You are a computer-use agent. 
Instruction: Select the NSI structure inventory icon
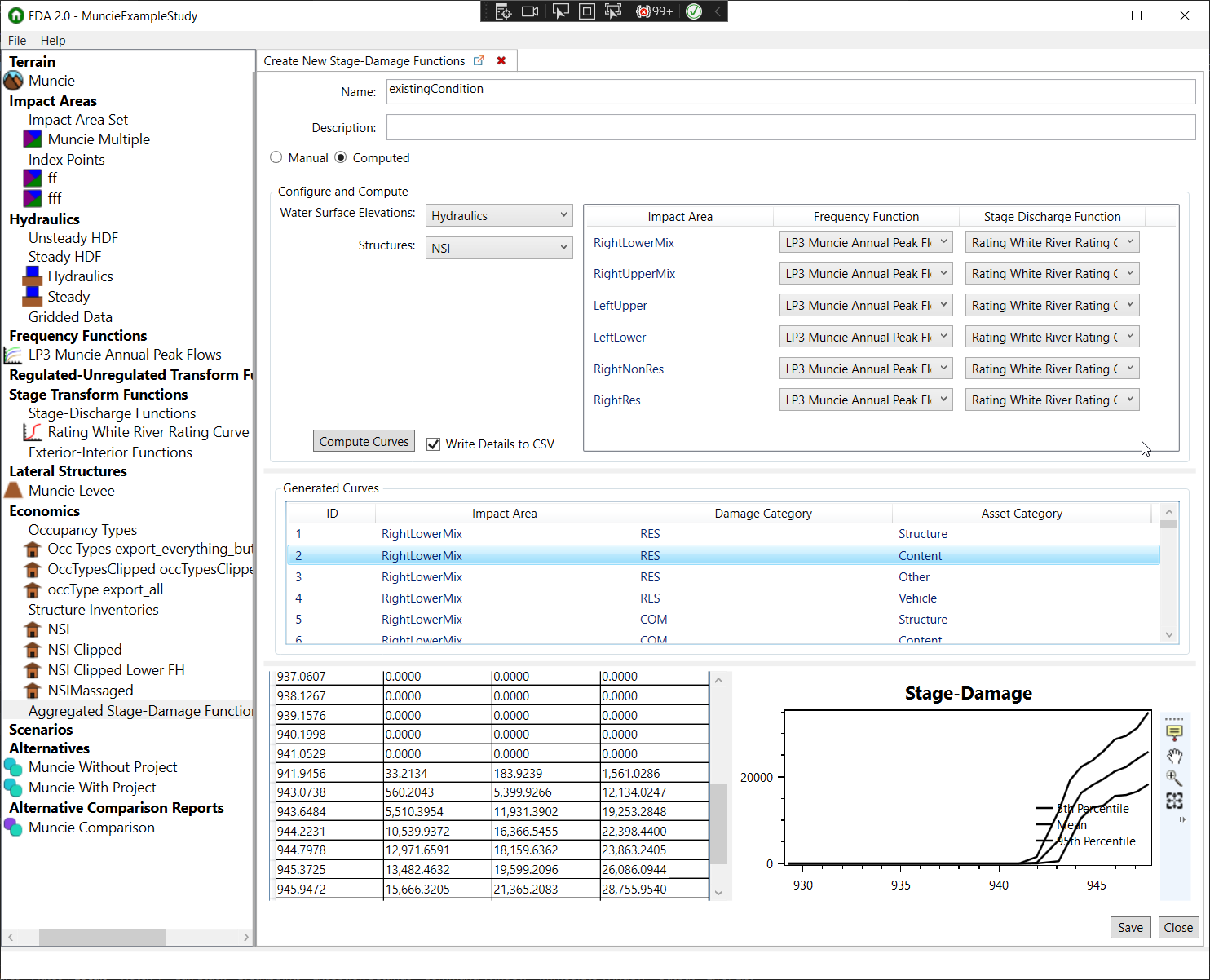tap(33, 629)
